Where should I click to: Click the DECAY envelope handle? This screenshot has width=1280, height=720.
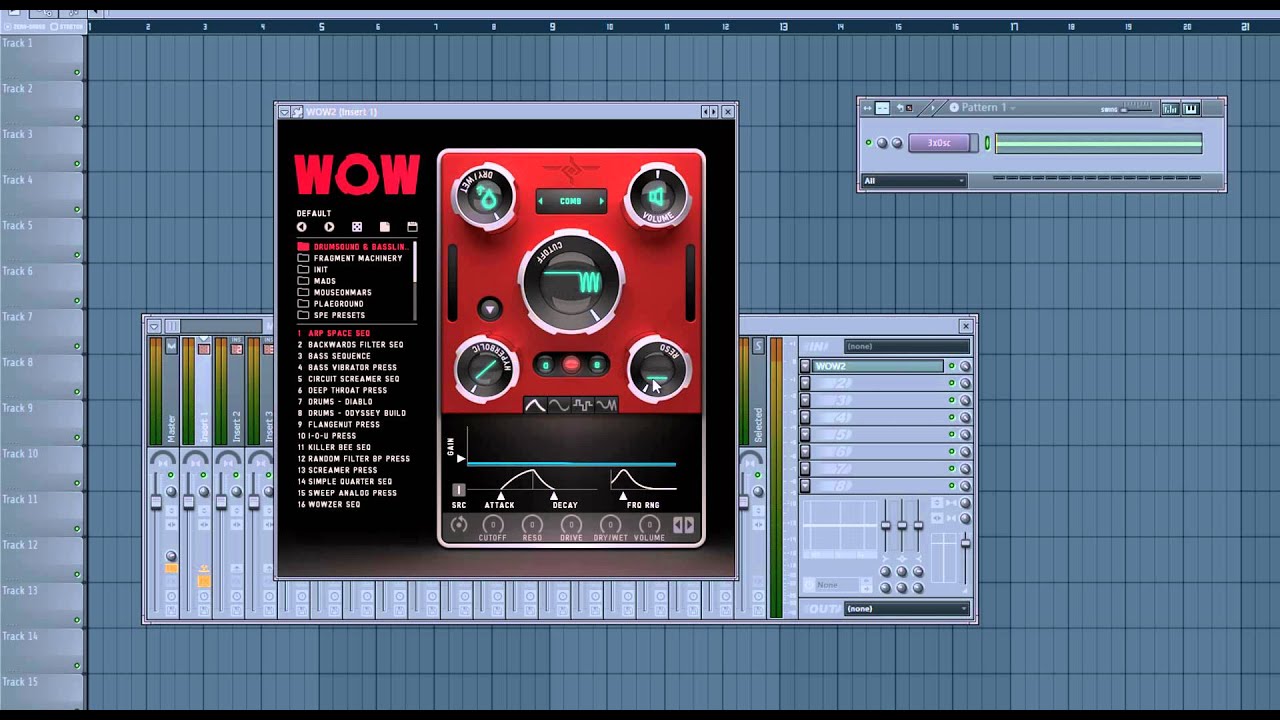click(x=555, y=495)
